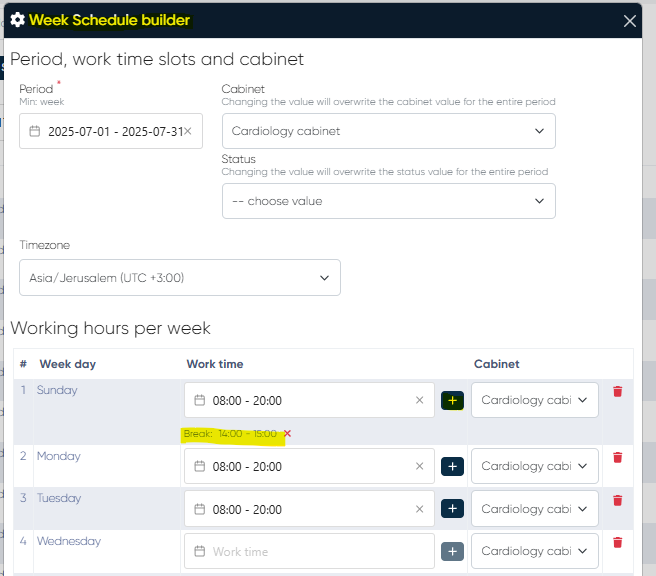Add a break to Monday work time
Image resolution: width=656 pixels, height=576 pixels.
[452, 467]
